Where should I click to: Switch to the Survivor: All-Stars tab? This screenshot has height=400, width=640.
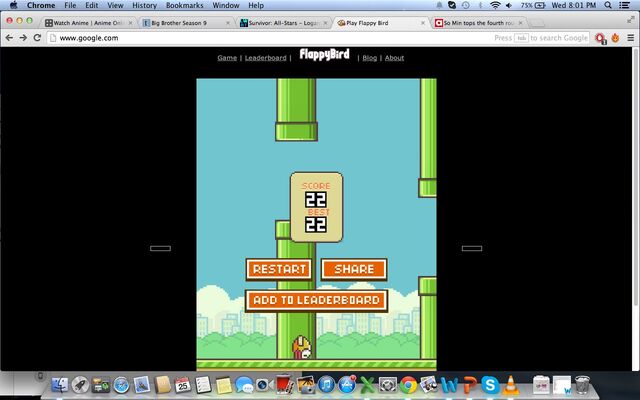[x=283, y=23]
